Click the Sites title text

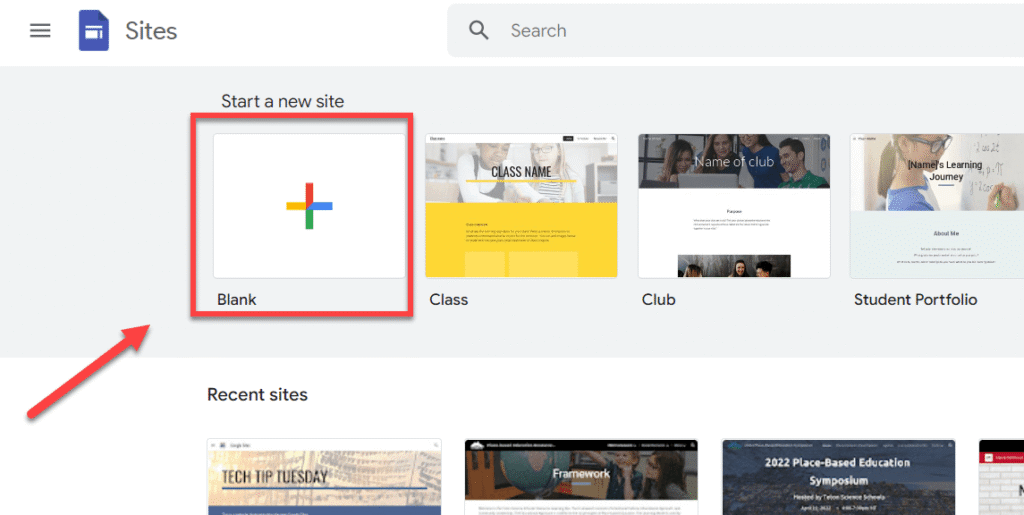pos(151,31)
